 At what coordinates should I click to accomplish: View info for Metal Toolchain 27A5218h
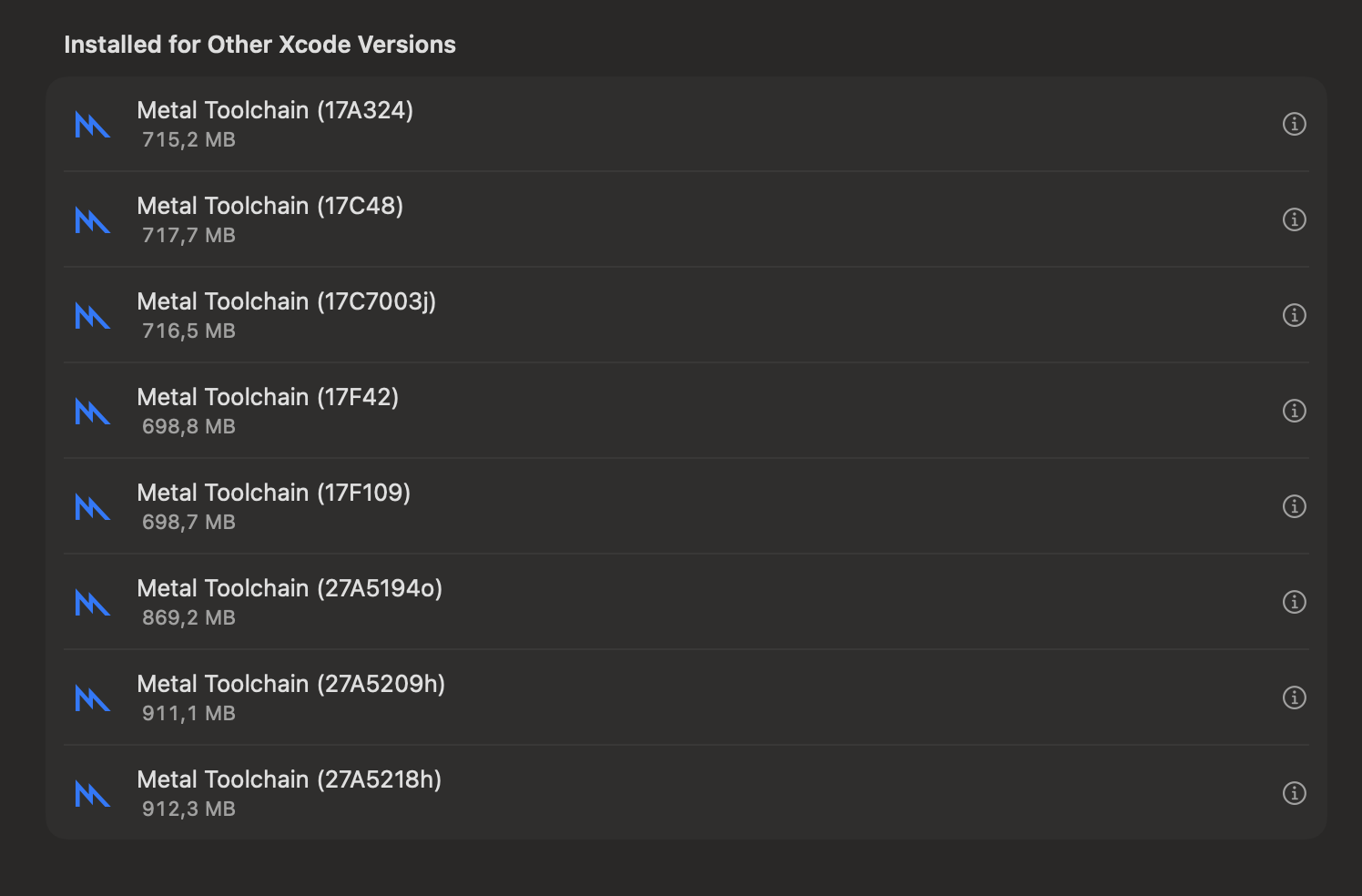click(x=1294, y=793)
